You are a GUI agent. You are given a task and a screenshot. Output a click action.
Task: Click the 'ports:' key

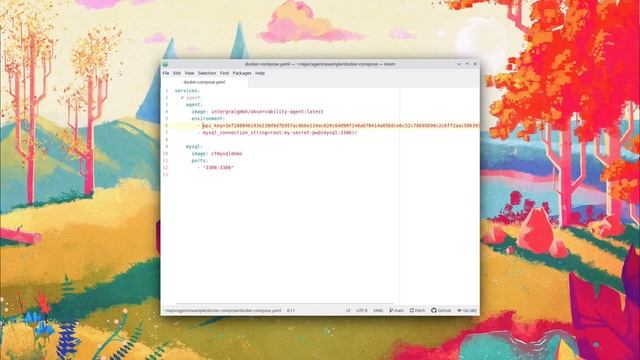[x=200, y=160]
